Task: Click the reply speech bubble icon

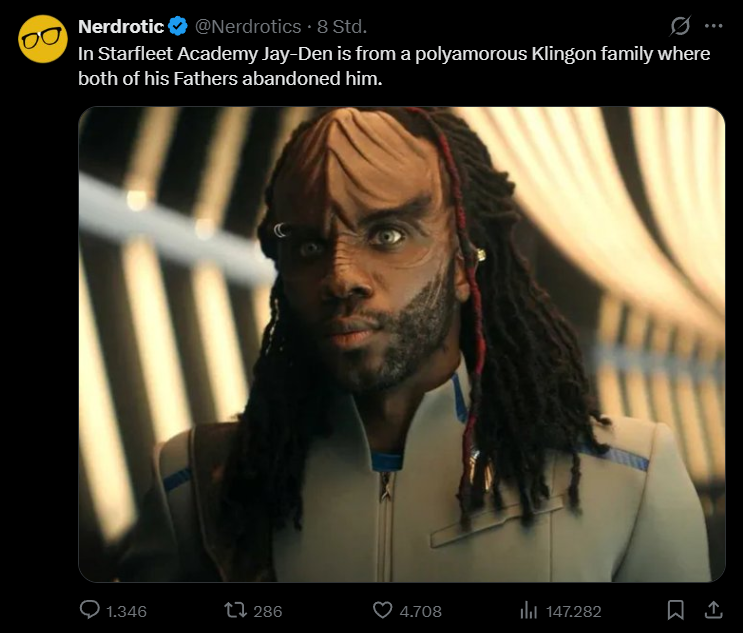Action: point(89,609)
